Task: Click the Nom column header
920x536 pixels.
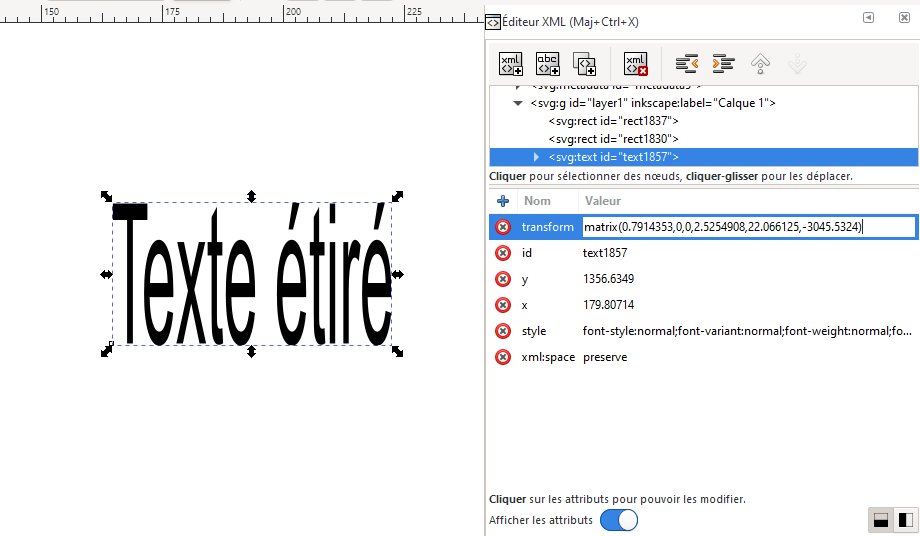Action: [x=537, y=201]
